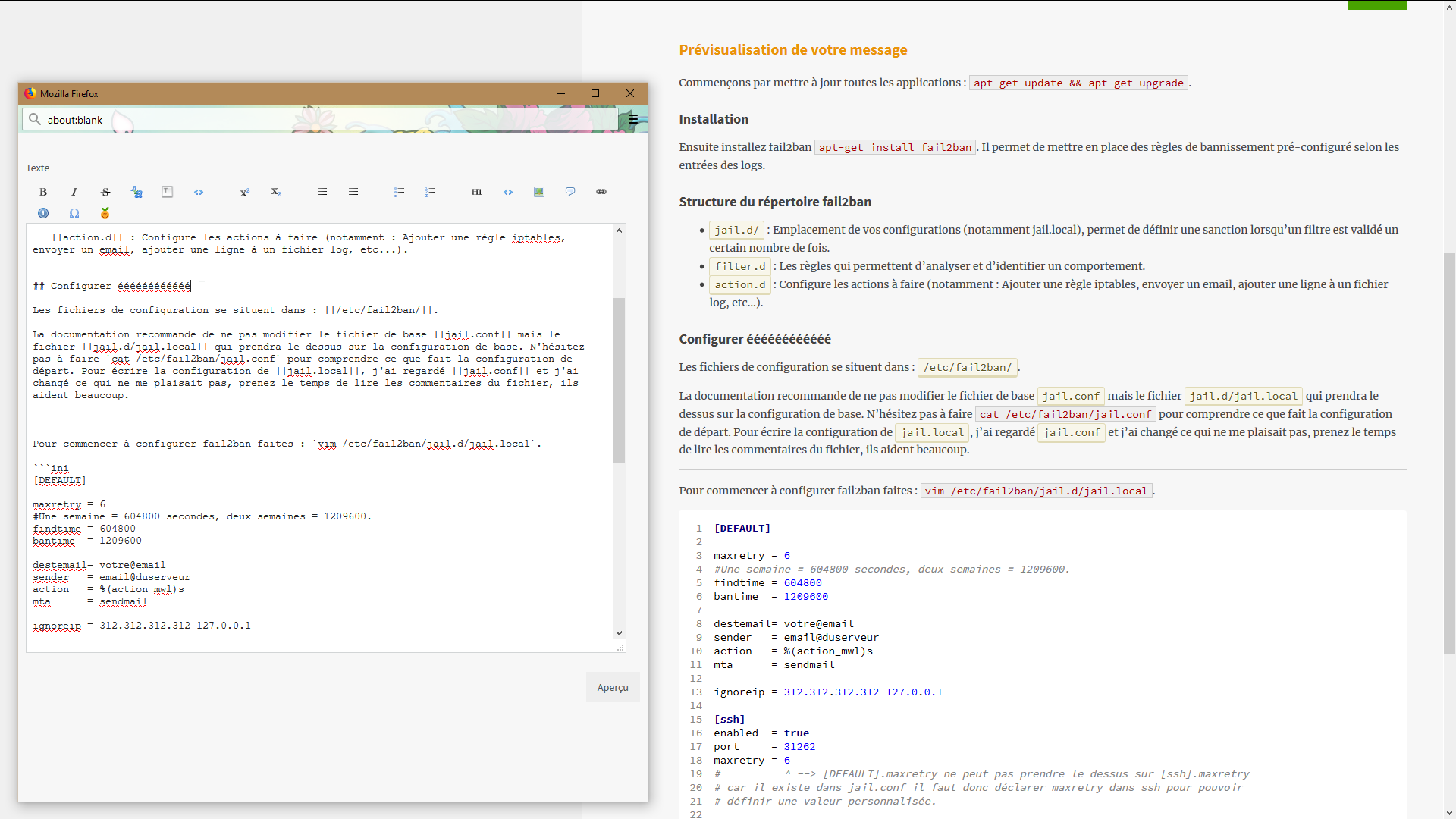The height and width of the screenshot is (819, 1456).
Task: Click inside the markdown text editor area
Action: (x=320, y=437)
